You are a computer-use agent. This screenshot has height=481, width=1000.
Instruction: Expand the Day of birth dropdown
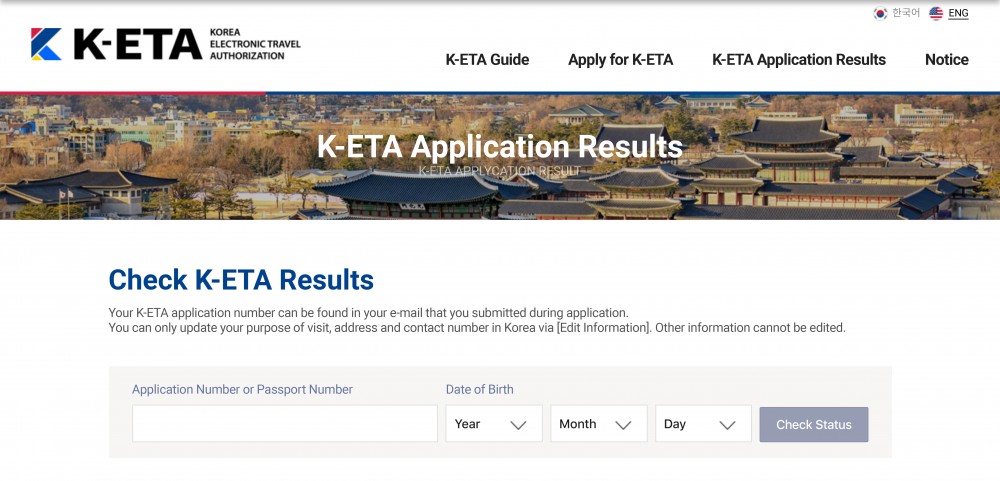(703, 424)
